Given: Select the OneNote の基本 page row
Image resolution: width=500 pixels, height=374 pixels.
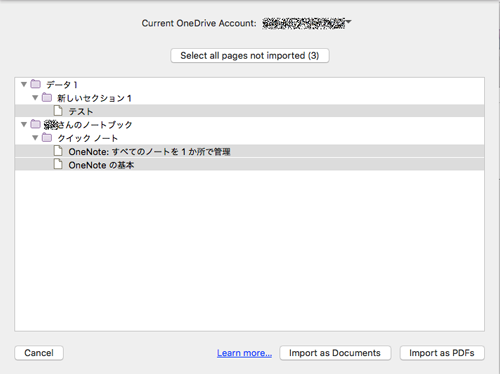Looking at the screenshot, I should (x=249, y=164).
